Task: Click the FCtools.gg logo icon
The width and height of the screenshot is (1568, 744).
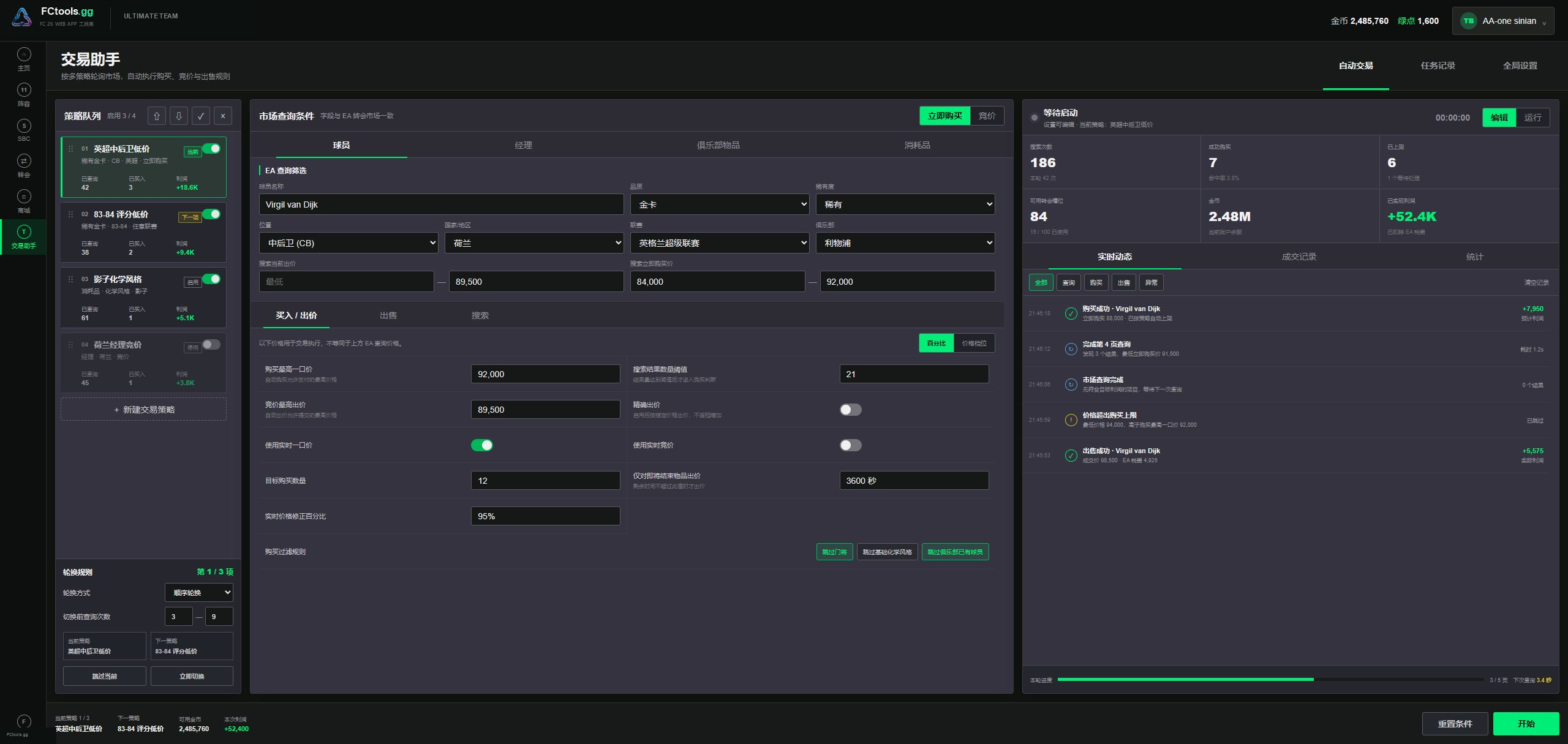Action: tap(21, 17)
